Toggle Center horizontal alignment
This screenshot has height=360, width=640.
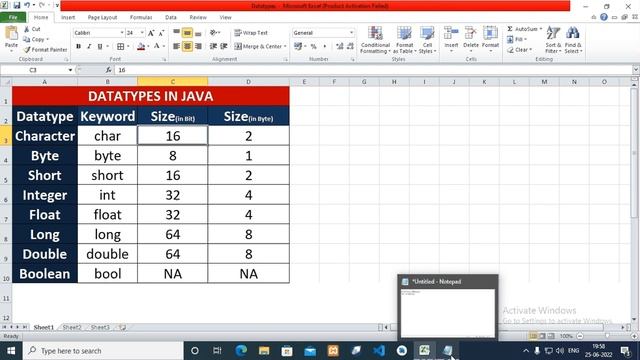(x=187, y=47)
